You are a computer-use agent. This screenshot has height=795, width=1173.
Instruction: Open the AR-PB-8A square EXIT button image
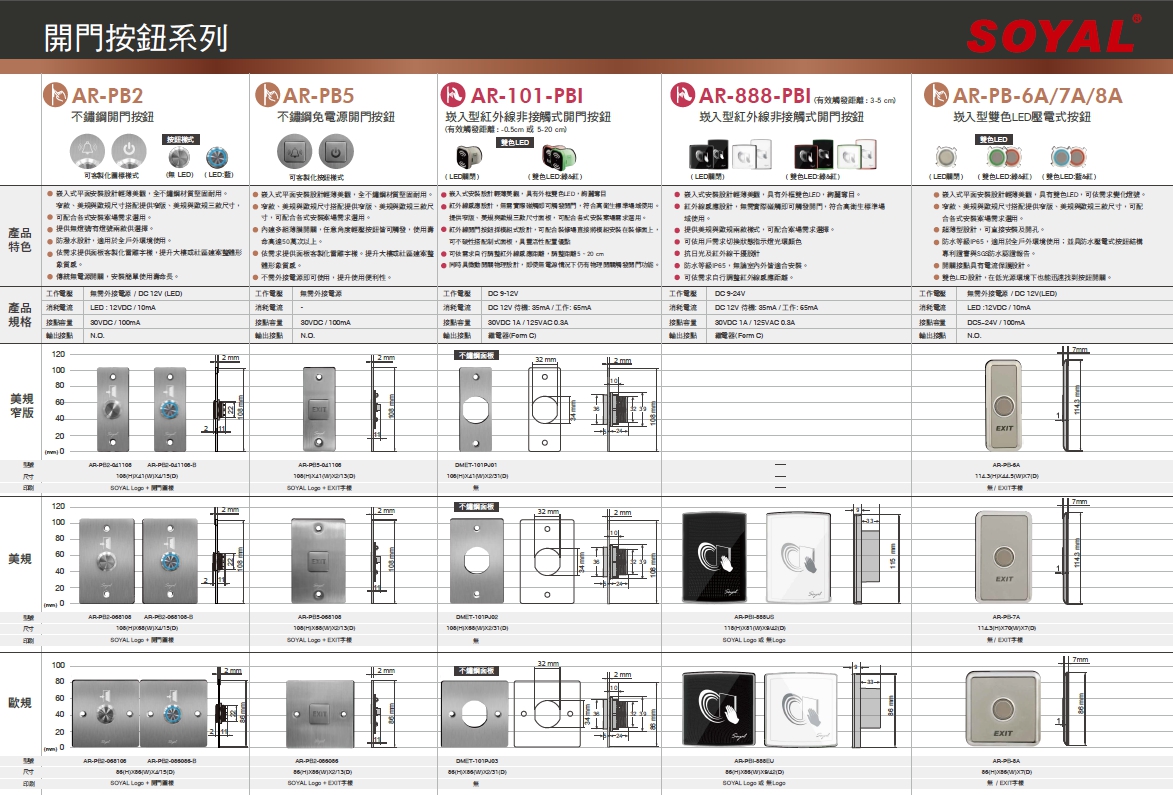(x=1002, y=710)
